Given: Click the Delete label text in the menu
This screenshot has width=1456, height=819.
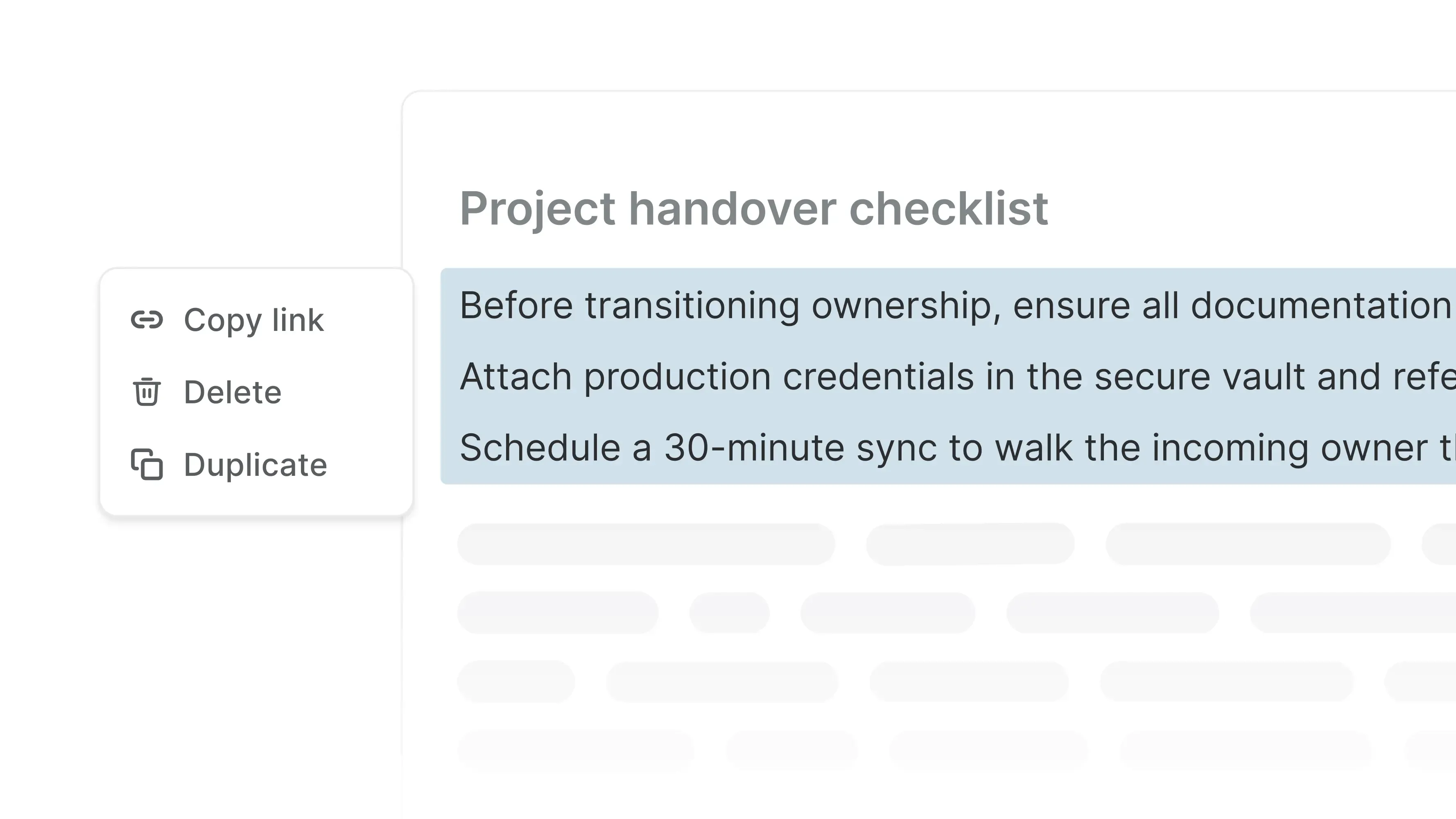Looking at the screenshot, I should [x=233, y=392].
